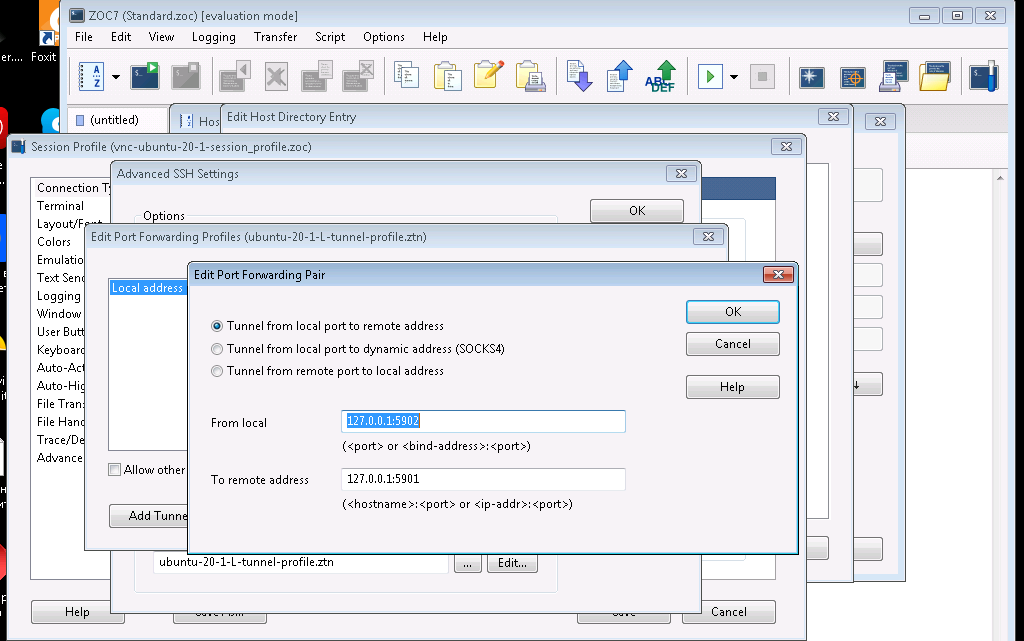
Task: Click the quick connect terminal icon
Action: (146, 76)
